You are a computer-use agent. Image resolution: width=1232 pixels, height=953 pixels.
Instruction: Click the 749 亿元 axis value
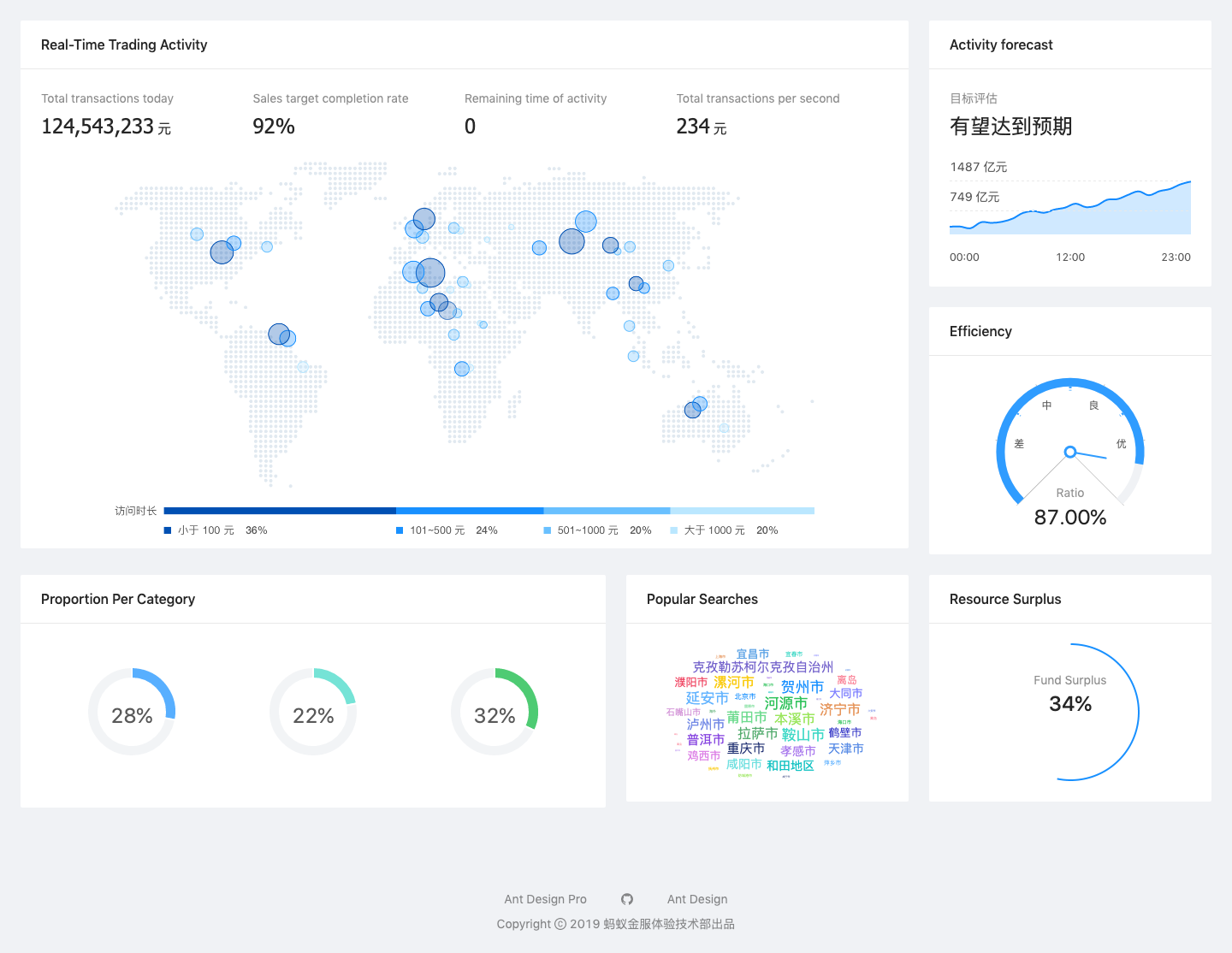974,197
